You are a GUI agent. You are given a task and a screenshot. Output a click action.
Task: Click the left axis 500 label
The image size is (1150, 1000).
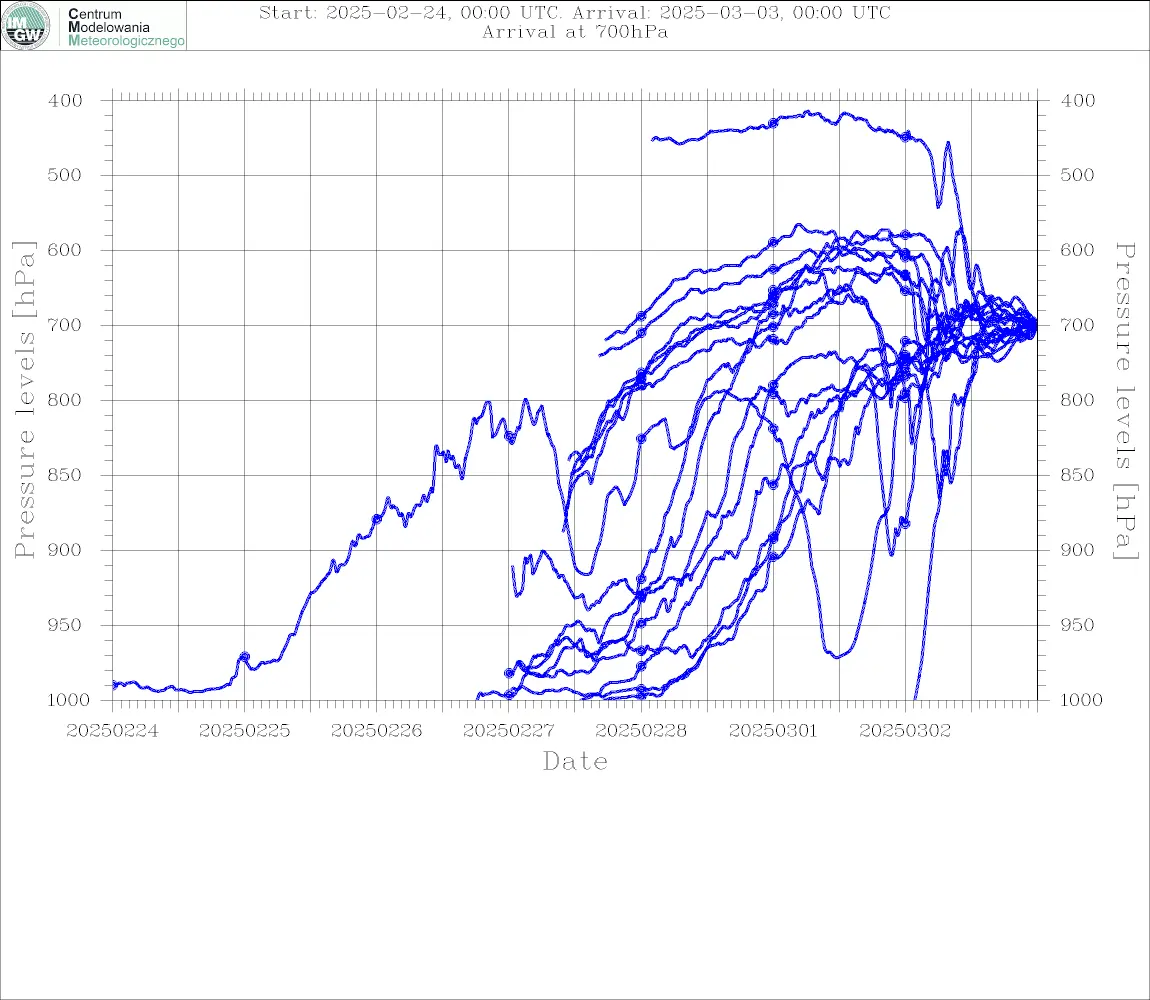(x=65, y=175)
